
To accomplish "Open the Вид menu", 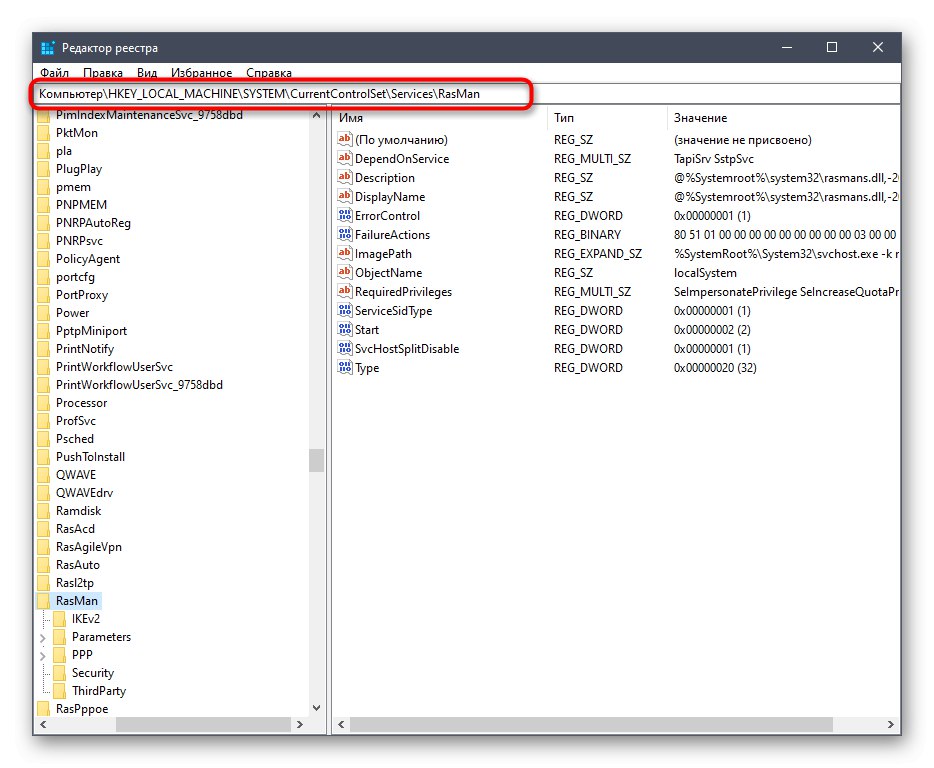I will point(147,73).
